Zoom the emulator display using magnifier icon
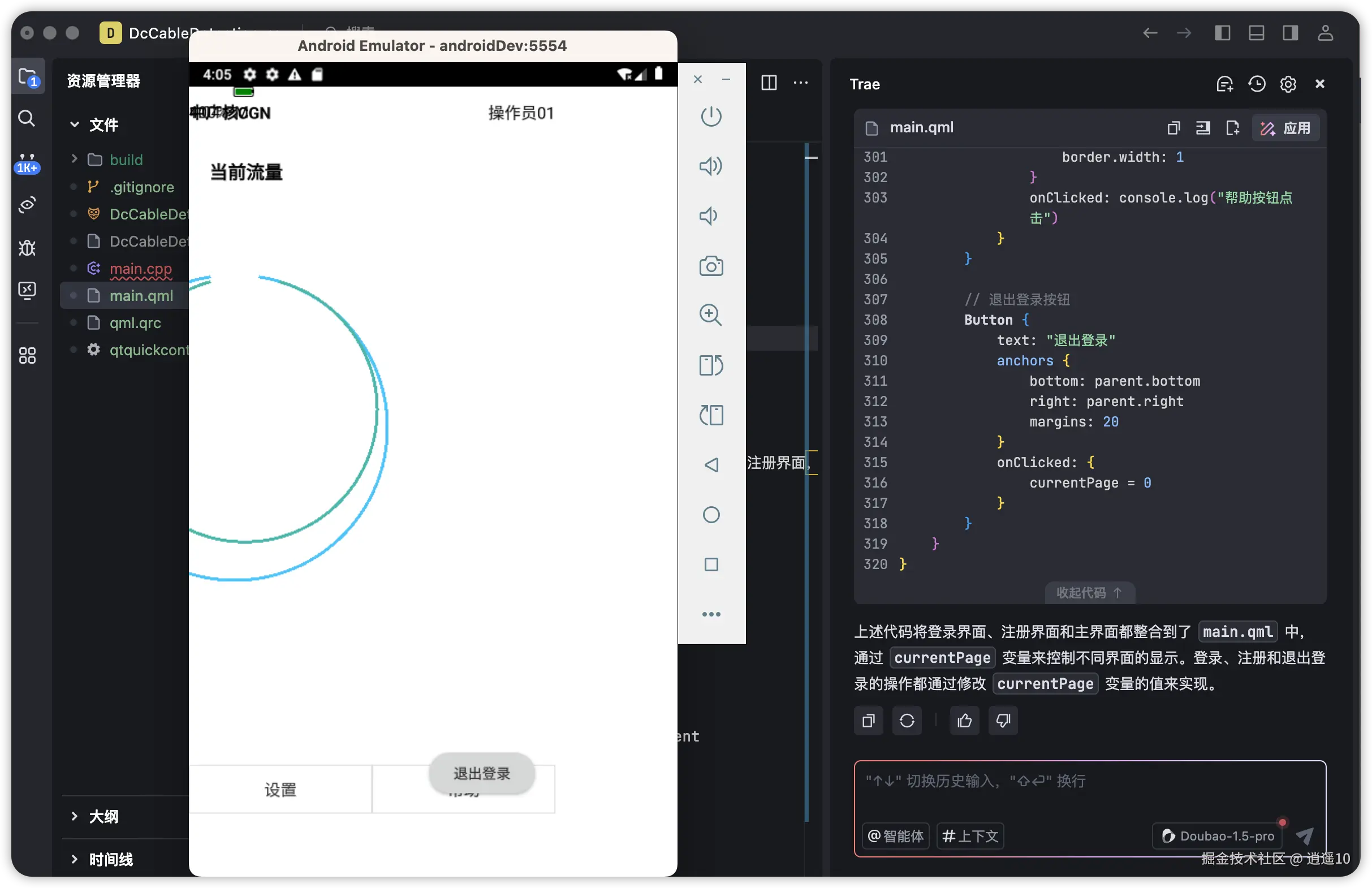The width and height of the screenshot is (1372, 888). (x=711, y=315)
